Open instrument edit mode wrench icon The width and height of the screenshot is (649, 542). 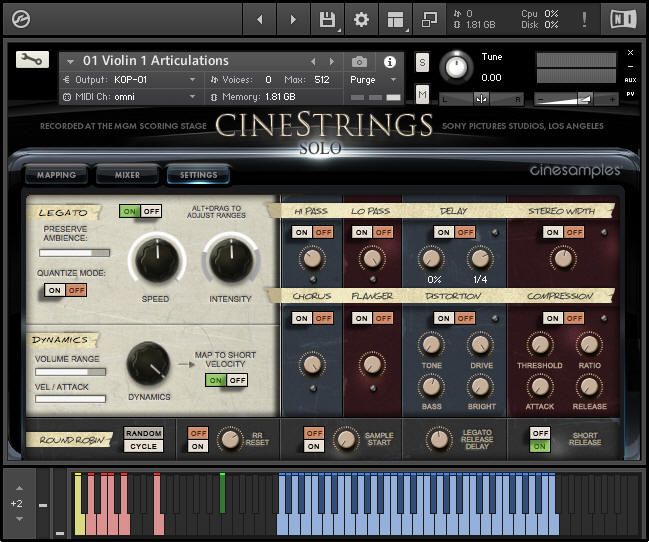pyautogui.click(x=32, y=60)
